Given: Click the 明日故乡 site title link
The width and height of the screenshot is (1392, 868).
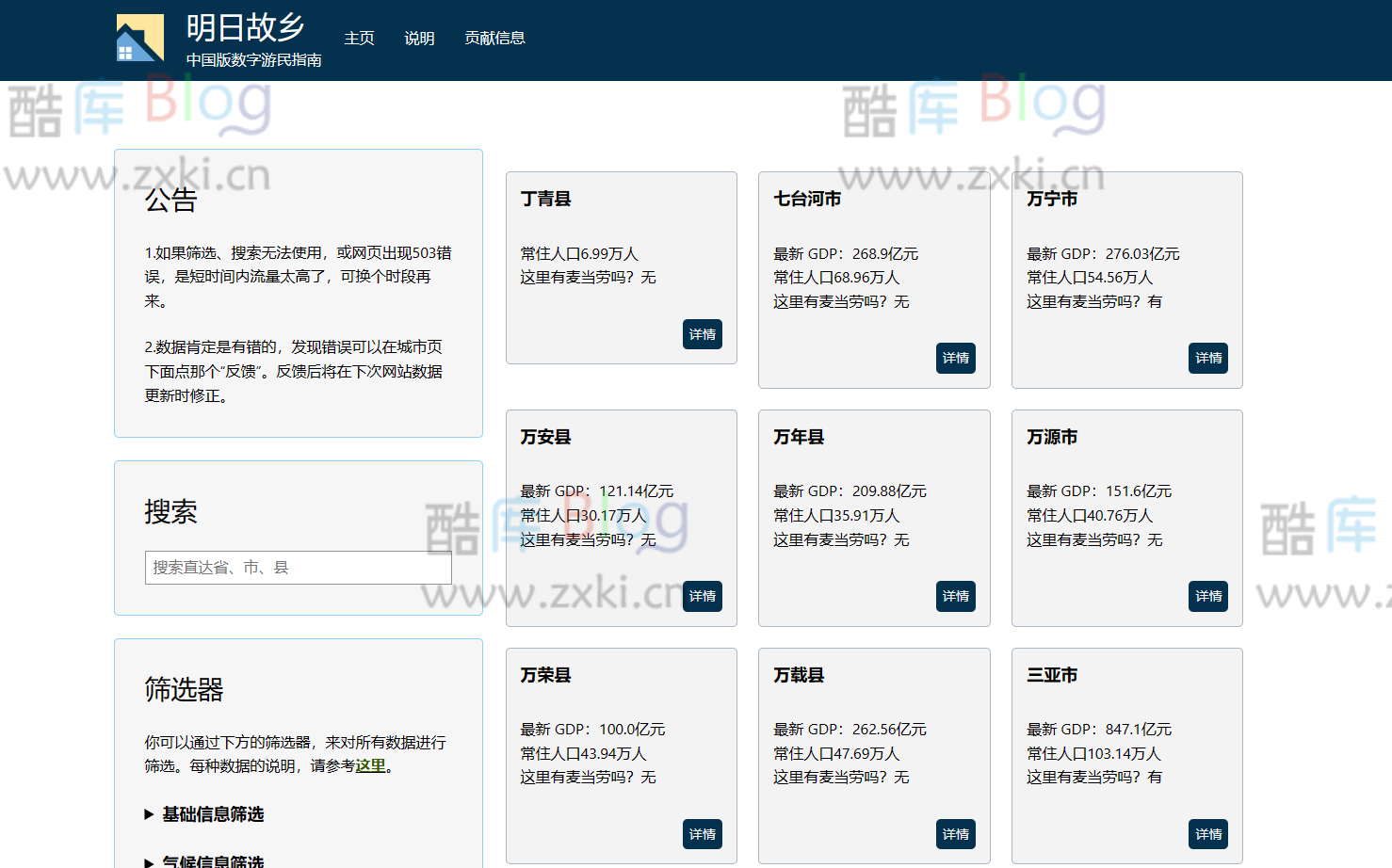Looking at the screenshot, I should tap(244, 26).
